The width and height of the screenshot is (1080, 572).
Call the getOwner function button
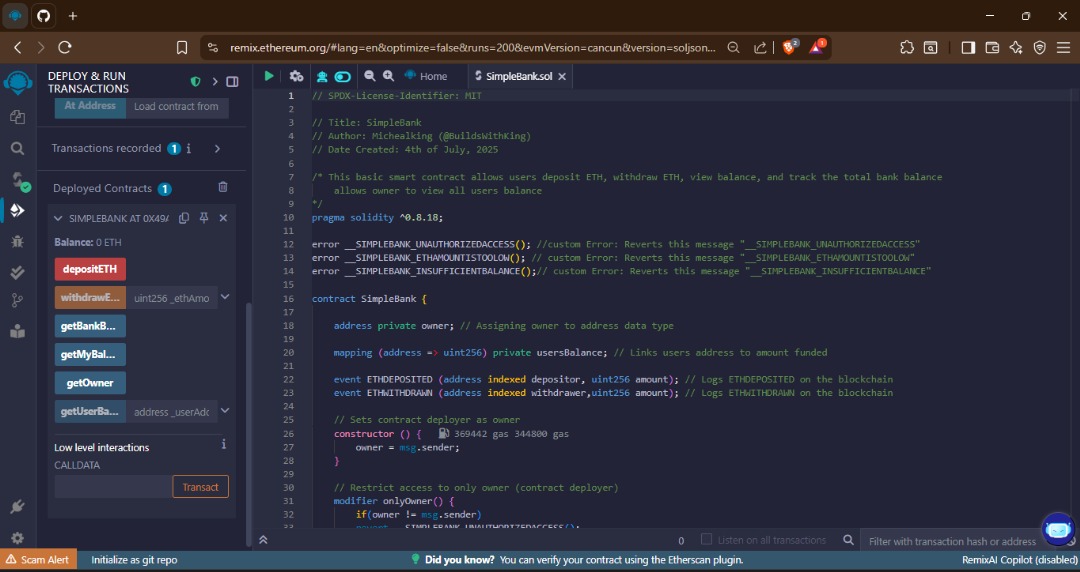click(x=90, y=382)
